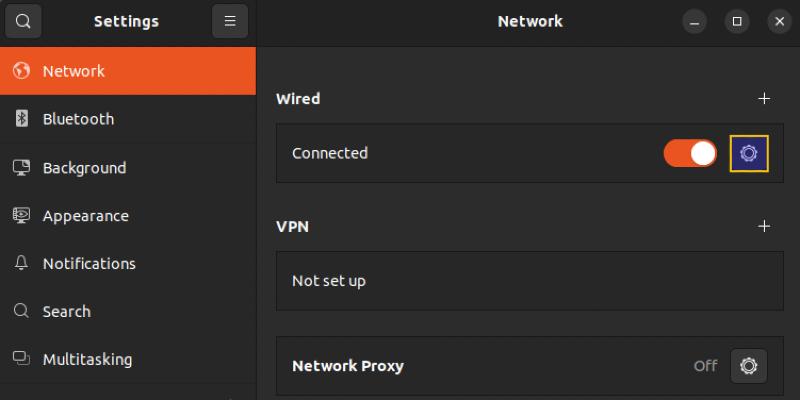Add a new VPN connection

pyautogui.click(x=765, y=226)
